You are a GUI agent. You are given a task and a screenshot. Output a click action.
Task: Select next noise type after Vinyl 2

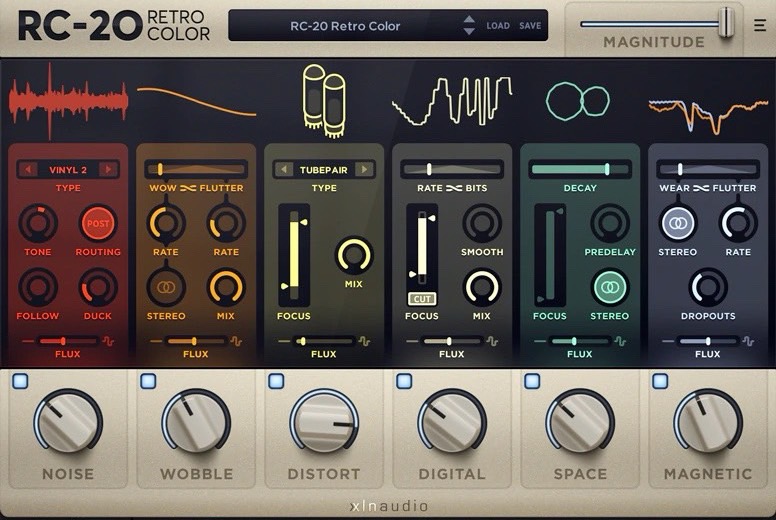tap(108, 170)
